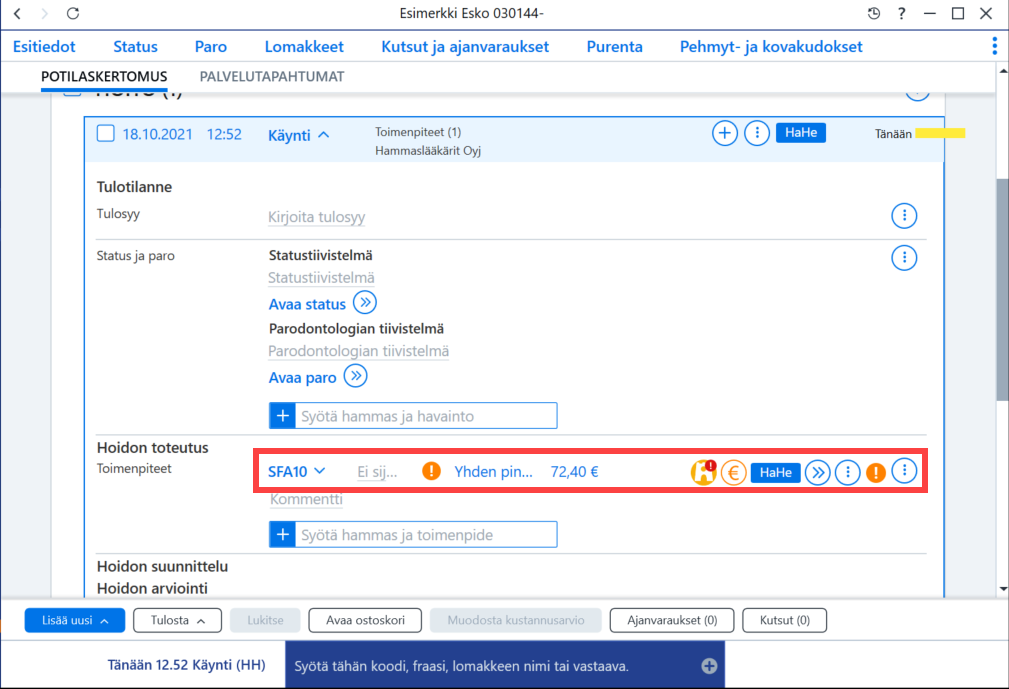Click the Ajanvaraukset (0) button
Screen dimensions: 1009x689
pos(672,620)
